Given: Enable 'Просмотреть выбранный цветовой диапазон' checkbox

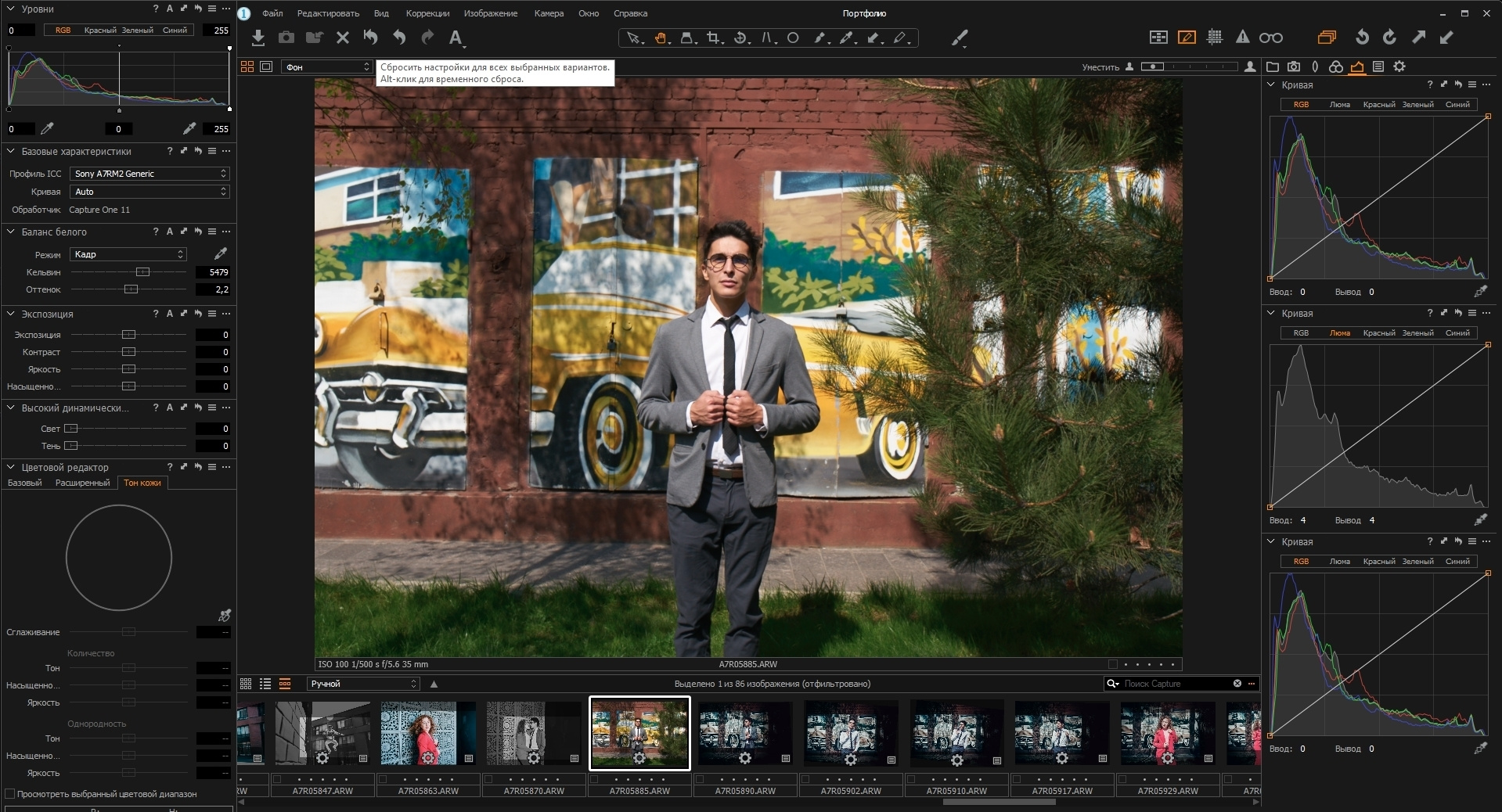Looking at the screenshot, I should 10,794.
